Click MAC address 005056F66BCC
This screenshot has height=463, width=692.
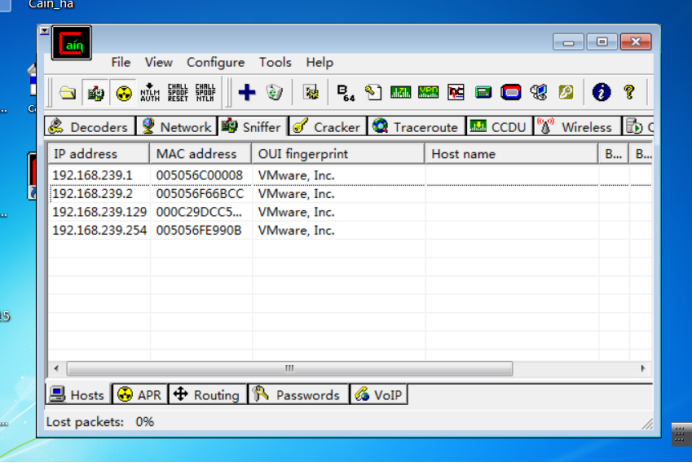[200, 194]
